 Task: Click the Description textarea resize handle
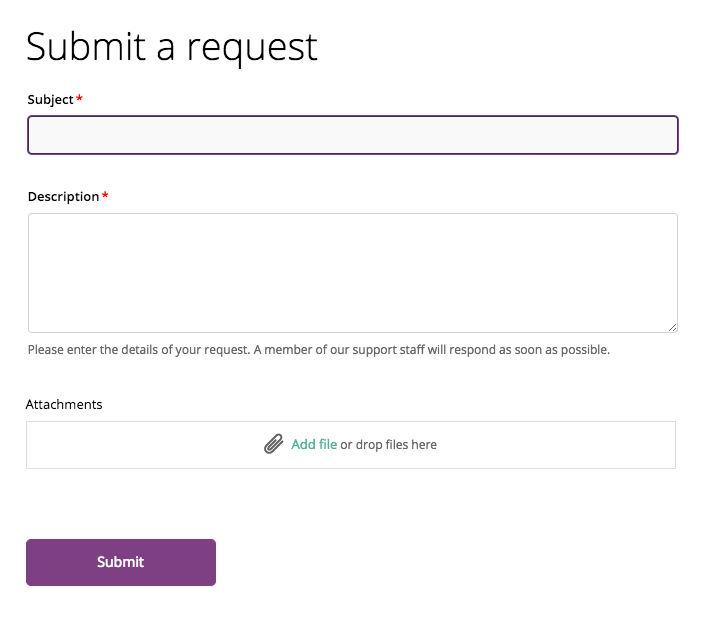(x=672, y=328)
